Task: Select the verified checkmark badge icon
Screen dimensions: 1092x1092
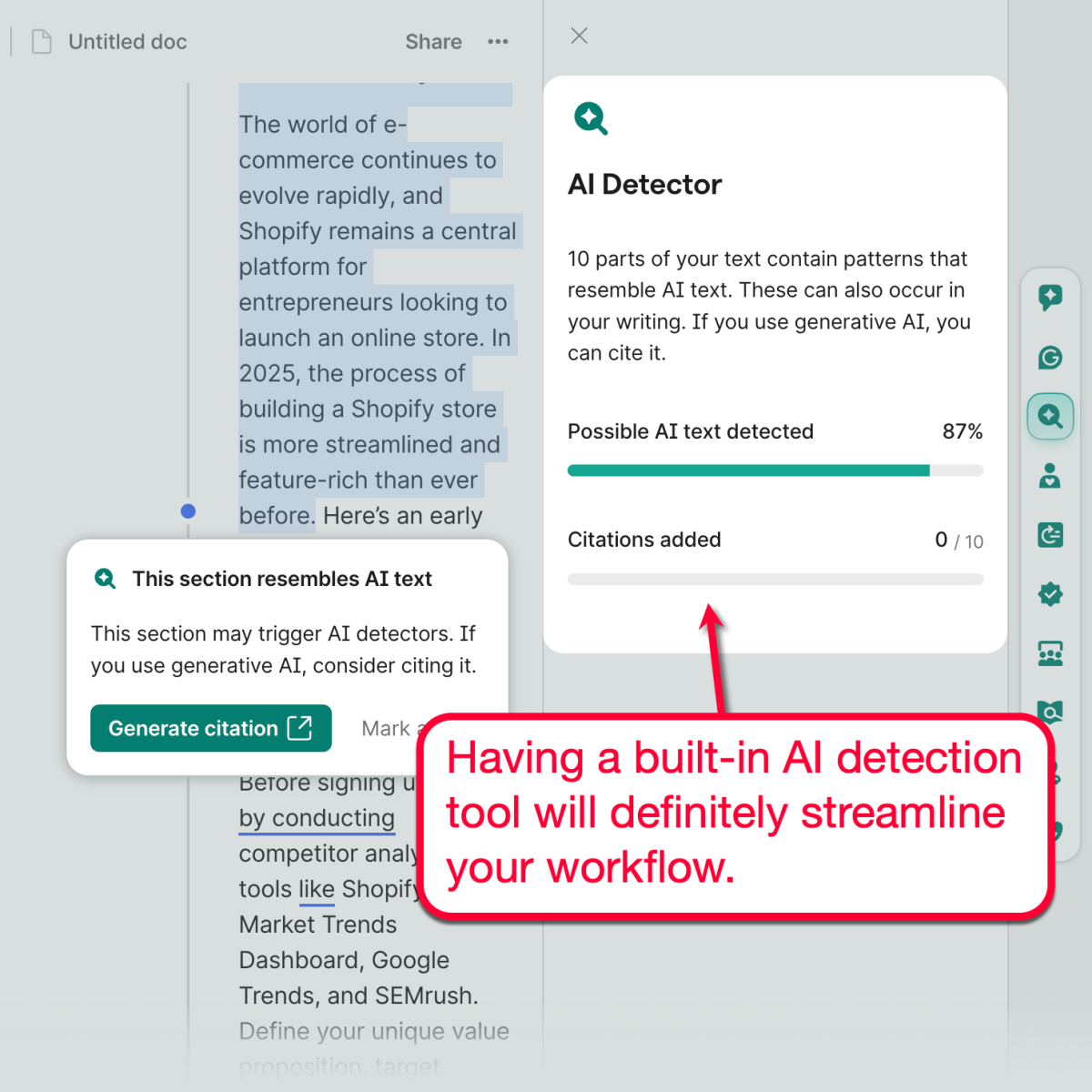Action: [1050, 593]
